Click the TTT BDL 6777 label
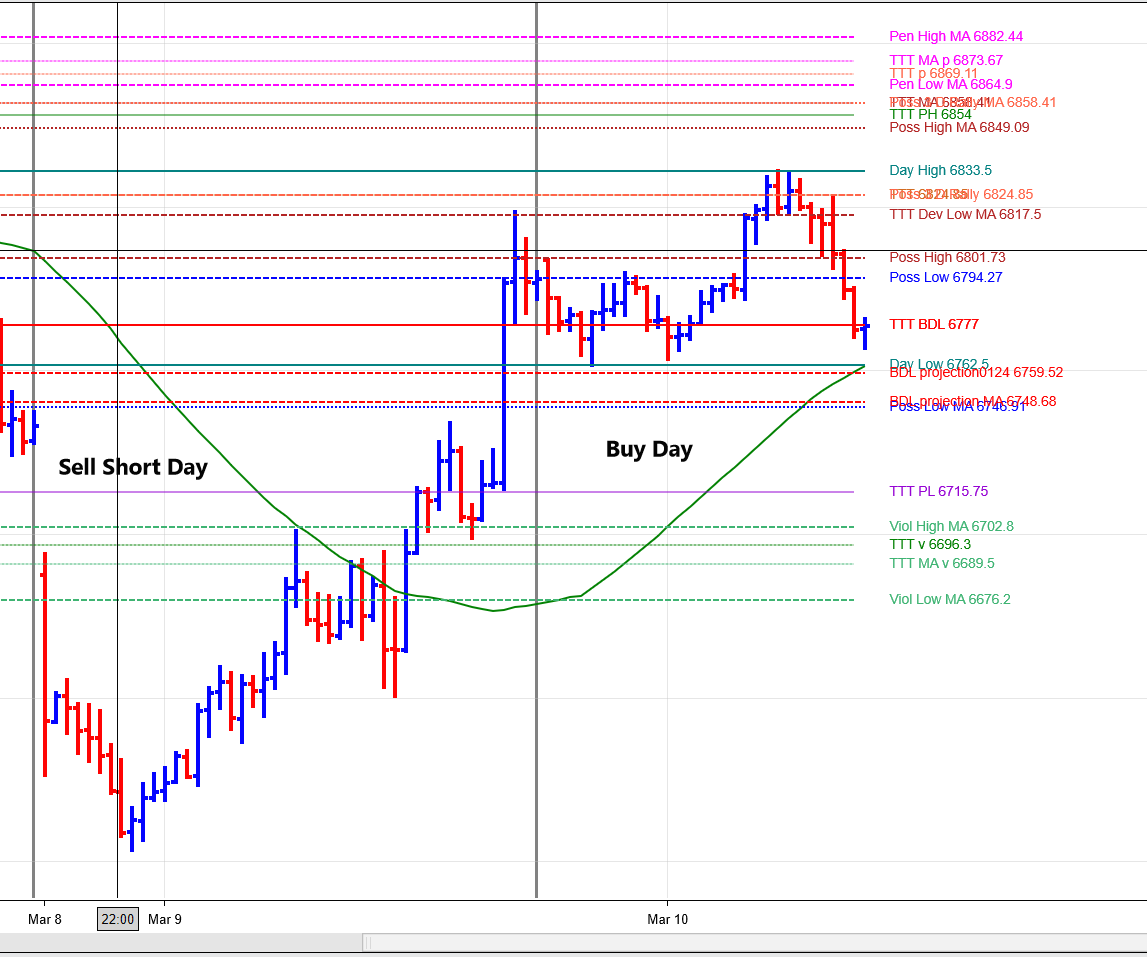This screenshot has height=957, width=1147. [x=934, y=324]
